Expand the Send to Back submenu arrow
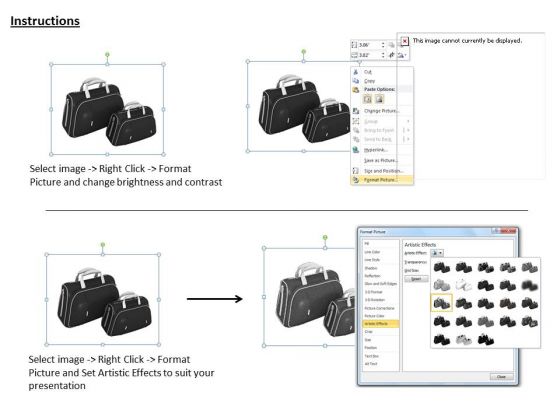This screenshot has height=420, width=560. pos(408,139)
